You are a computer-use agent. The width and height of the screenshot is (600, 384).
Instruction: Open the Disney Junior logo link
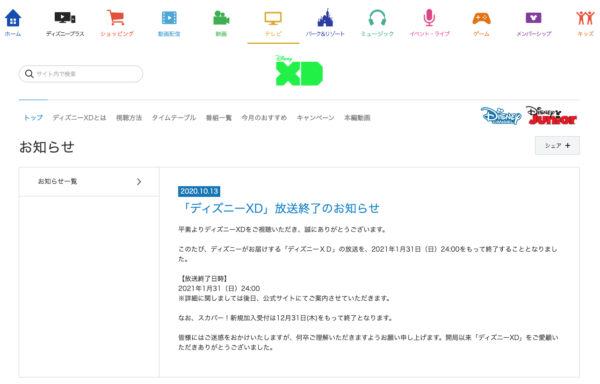pos(551,115)
